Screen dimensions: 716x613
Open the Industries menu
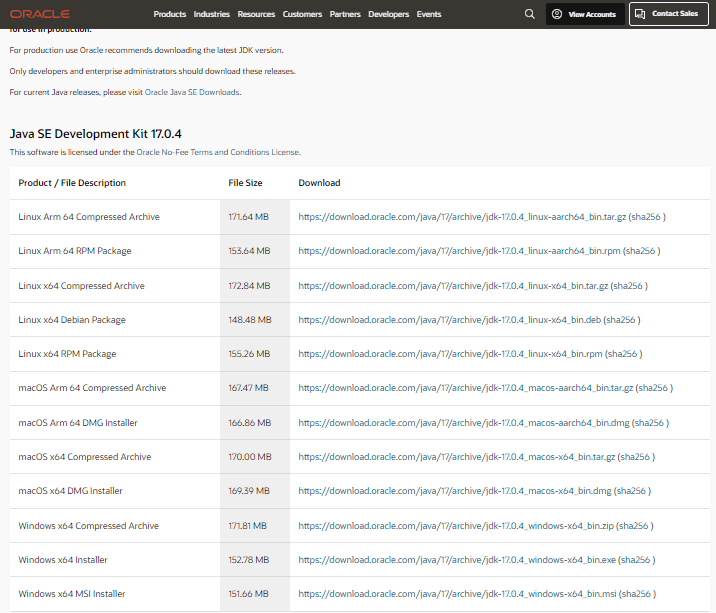click(211, 14)
